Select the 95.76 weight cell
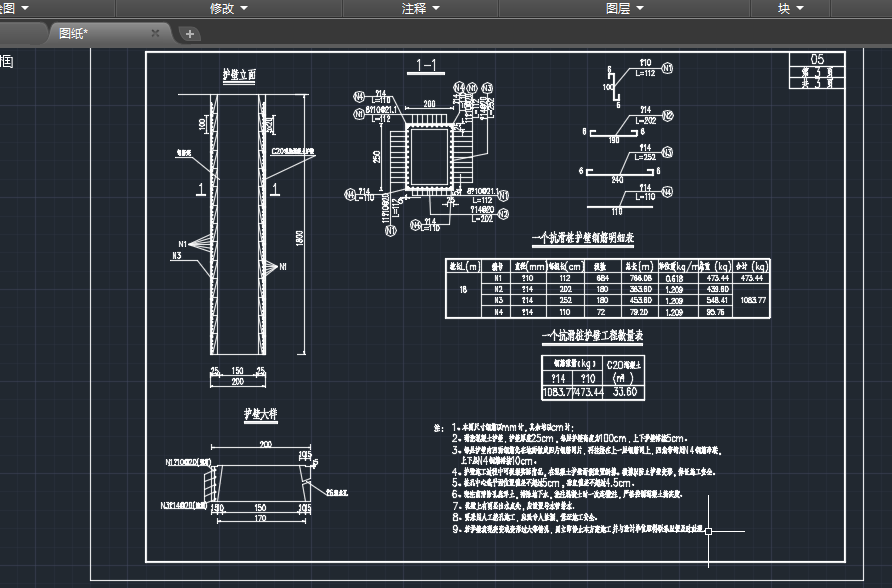 [x=715, y=312]
